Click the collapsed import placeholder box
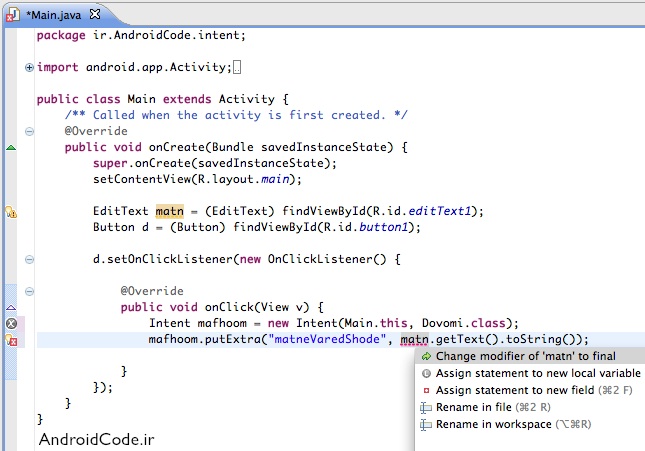Screen dimensions: 645x451 pyautogui.click(x=237, y=68)
